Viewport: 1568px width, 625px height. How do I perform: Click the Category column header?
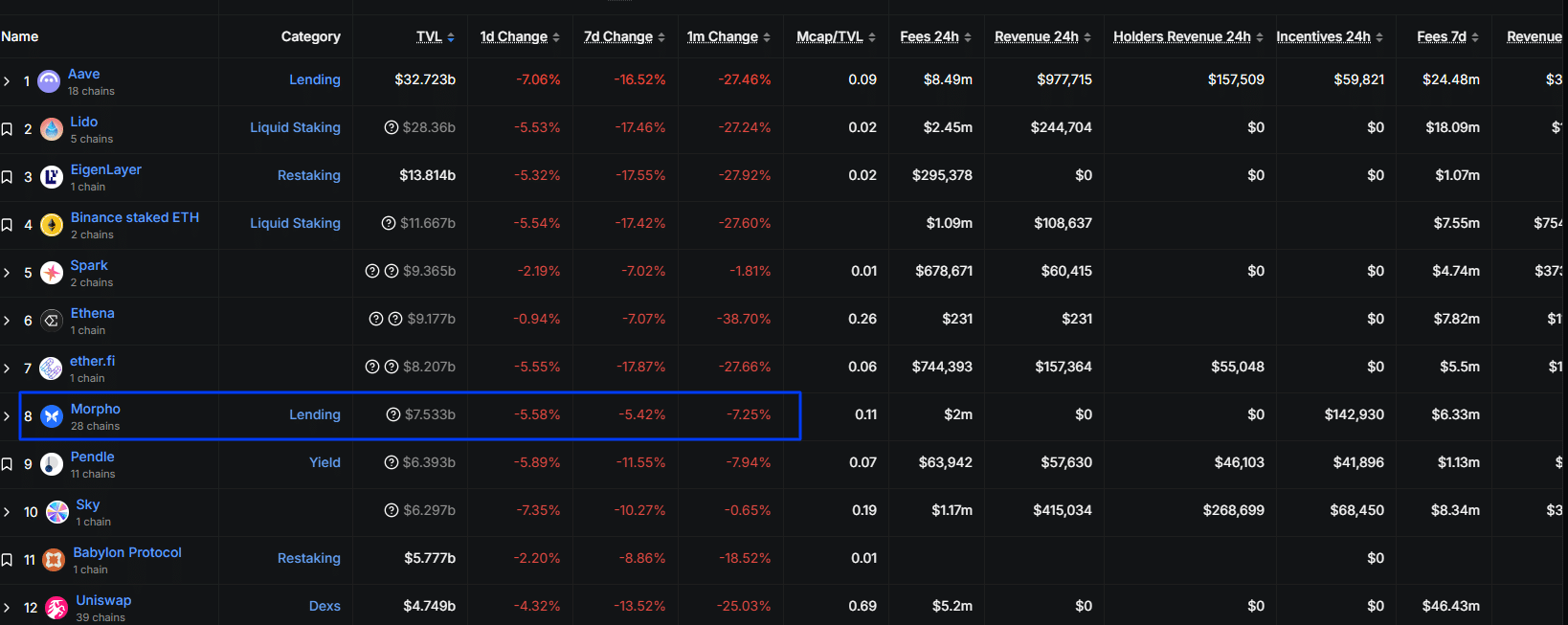[x=311, y=36]
